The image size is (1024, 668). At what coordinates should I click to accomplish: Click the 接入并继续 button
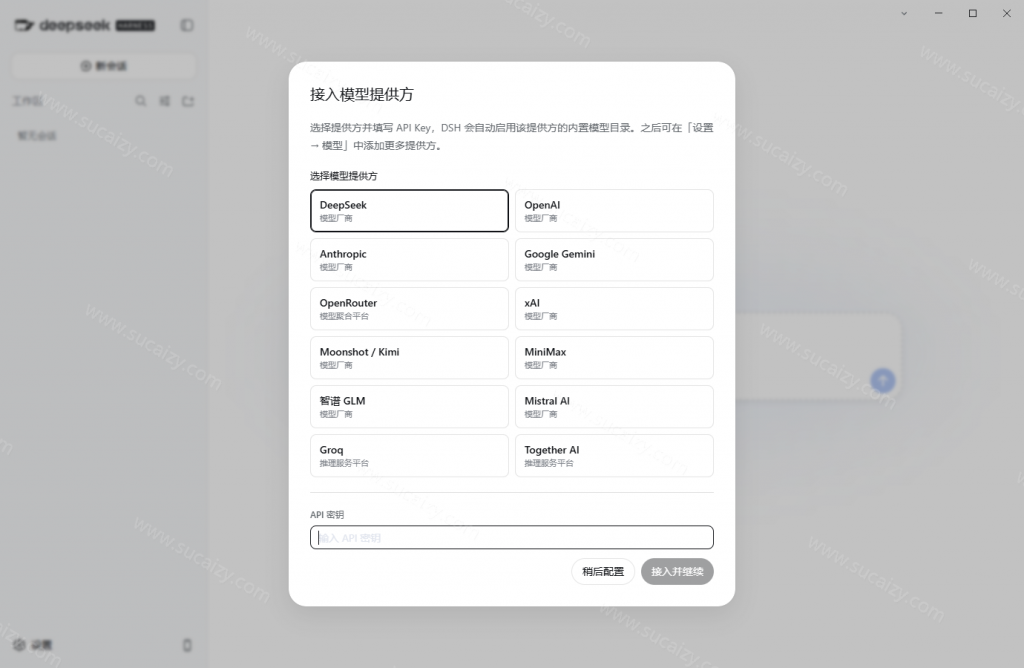coord(677,571)
